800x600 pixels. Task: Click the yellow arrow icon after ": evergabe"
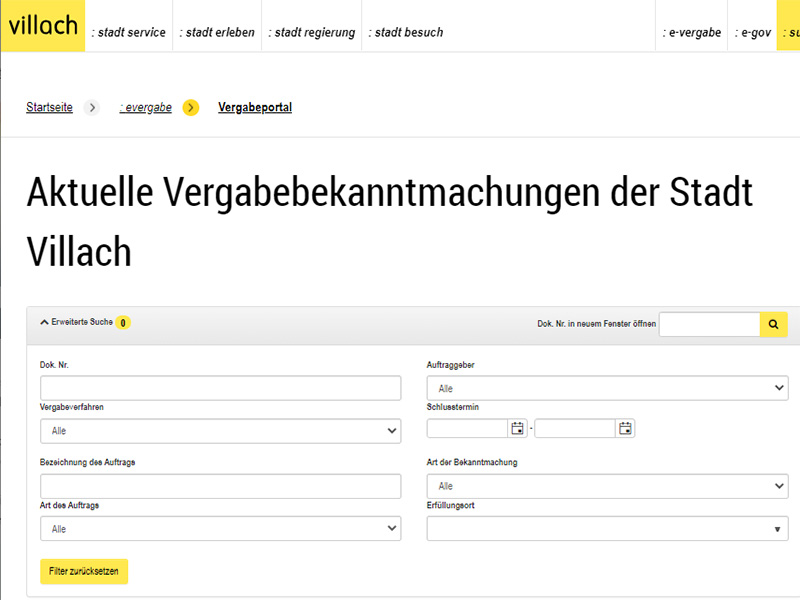pos(190,107)
